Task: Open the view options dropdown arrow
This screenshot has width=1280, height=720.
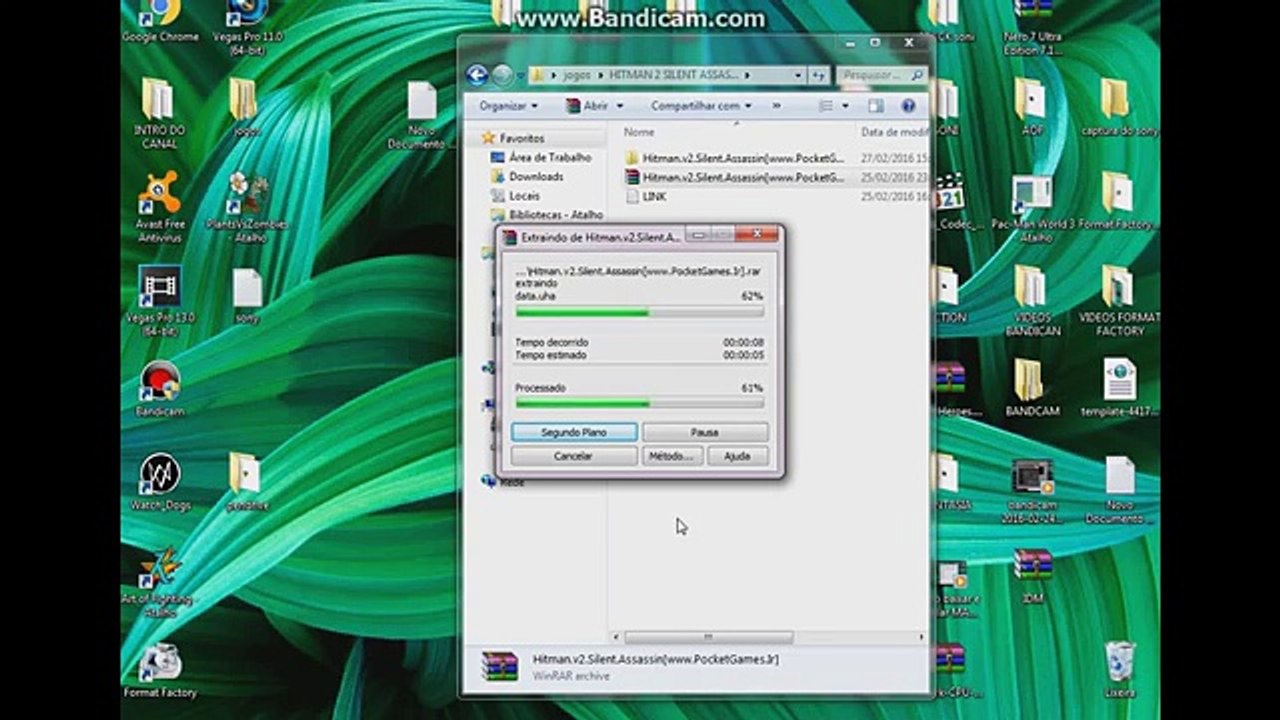Action: coord(845,105)
